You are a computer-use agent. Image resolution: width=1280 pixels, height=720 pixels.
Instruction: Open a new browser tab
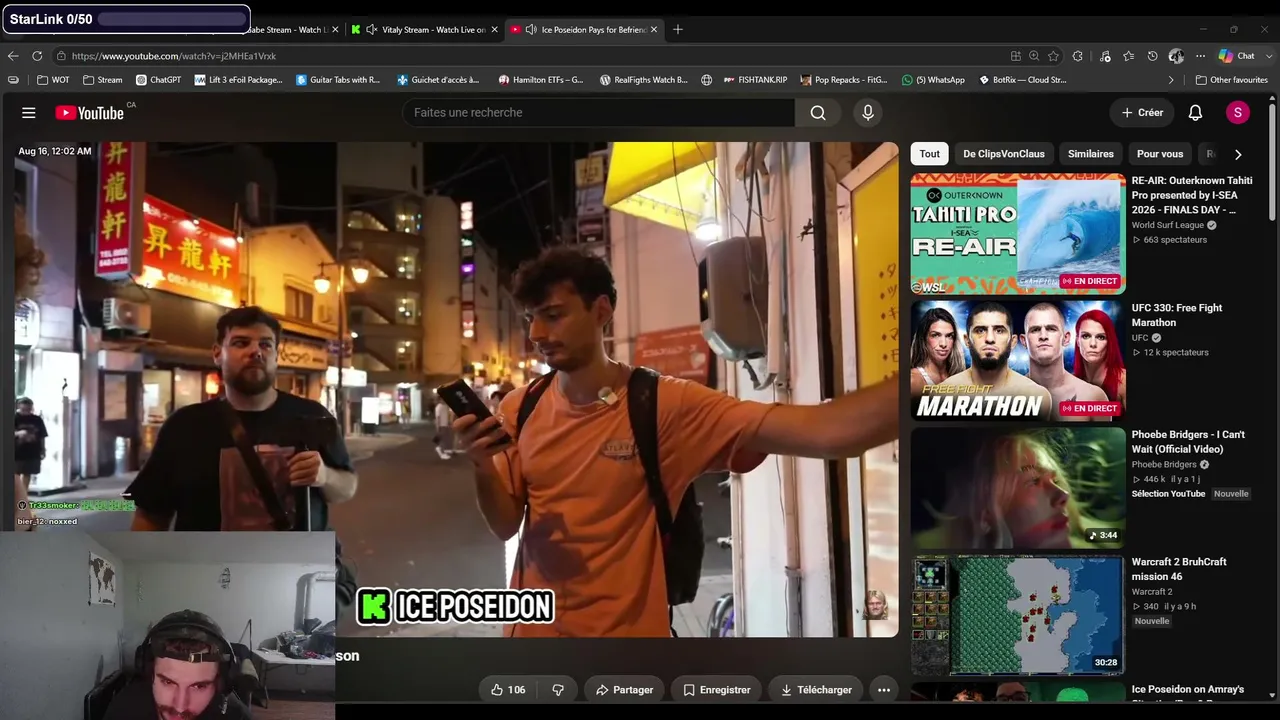[678, 30]
